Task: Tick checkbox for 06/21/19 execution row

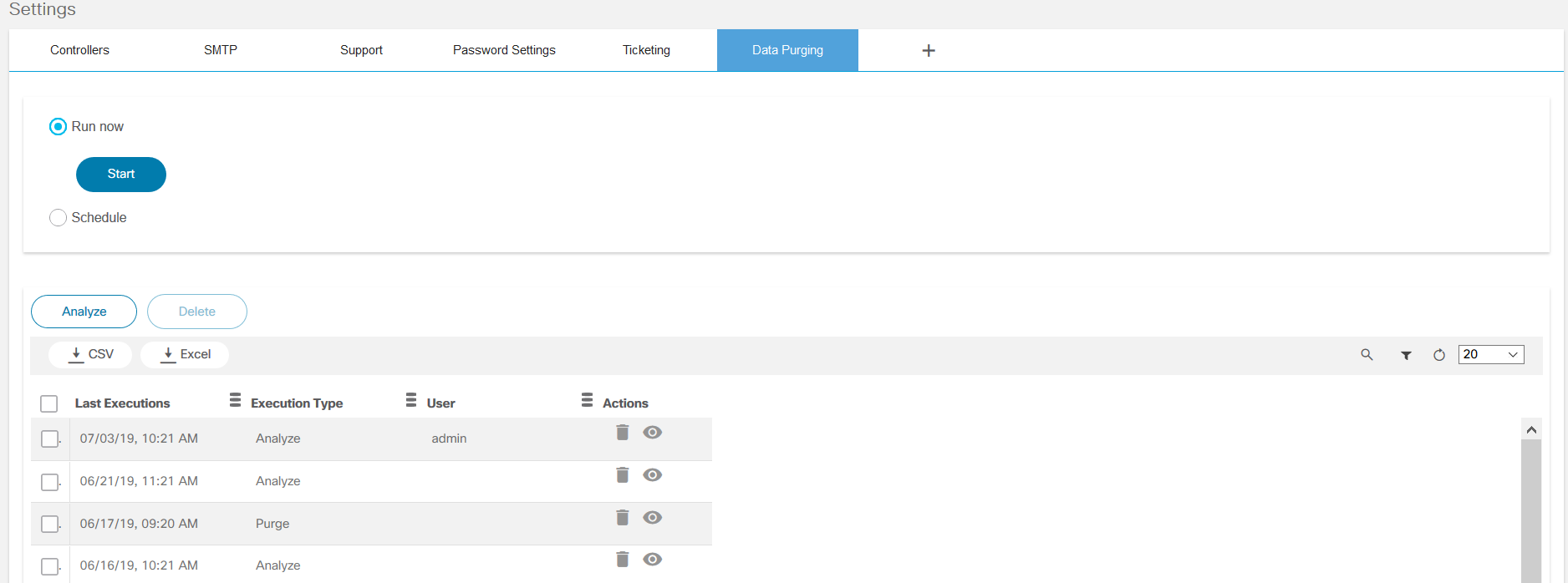Action: tap(50, 482)
